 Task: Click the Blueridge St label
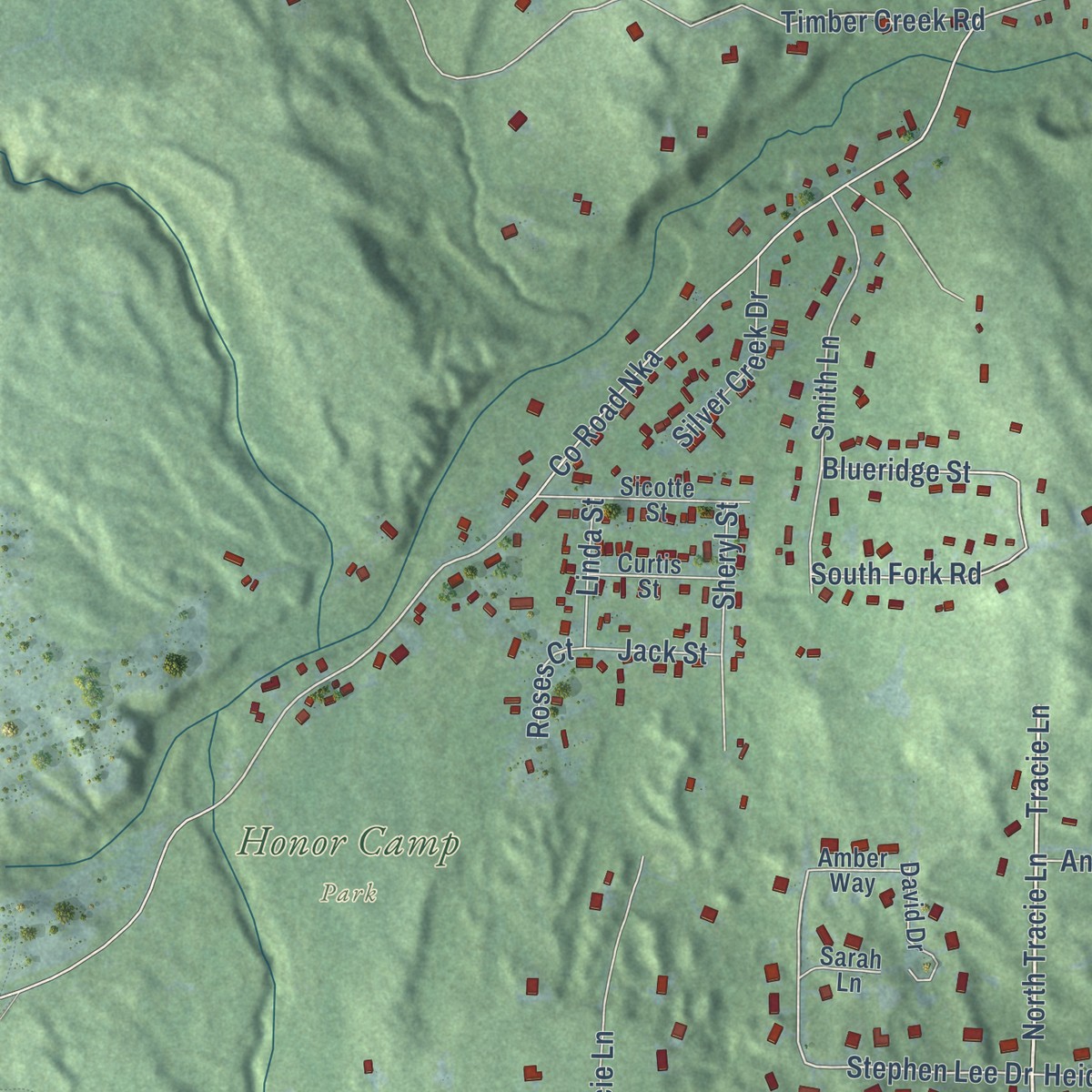pos(896,470)
